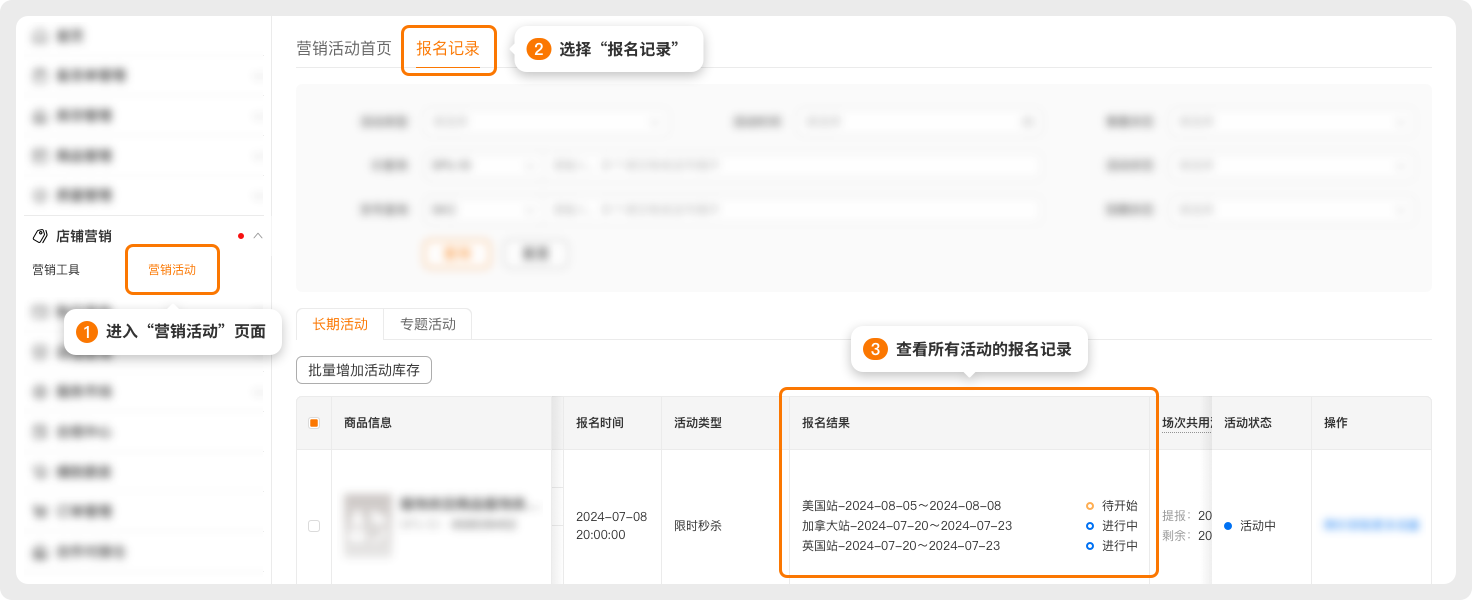Click the blue 进行中 status circle for 英国站
Screen dimensions: 1472x600
pos(1090,546)
